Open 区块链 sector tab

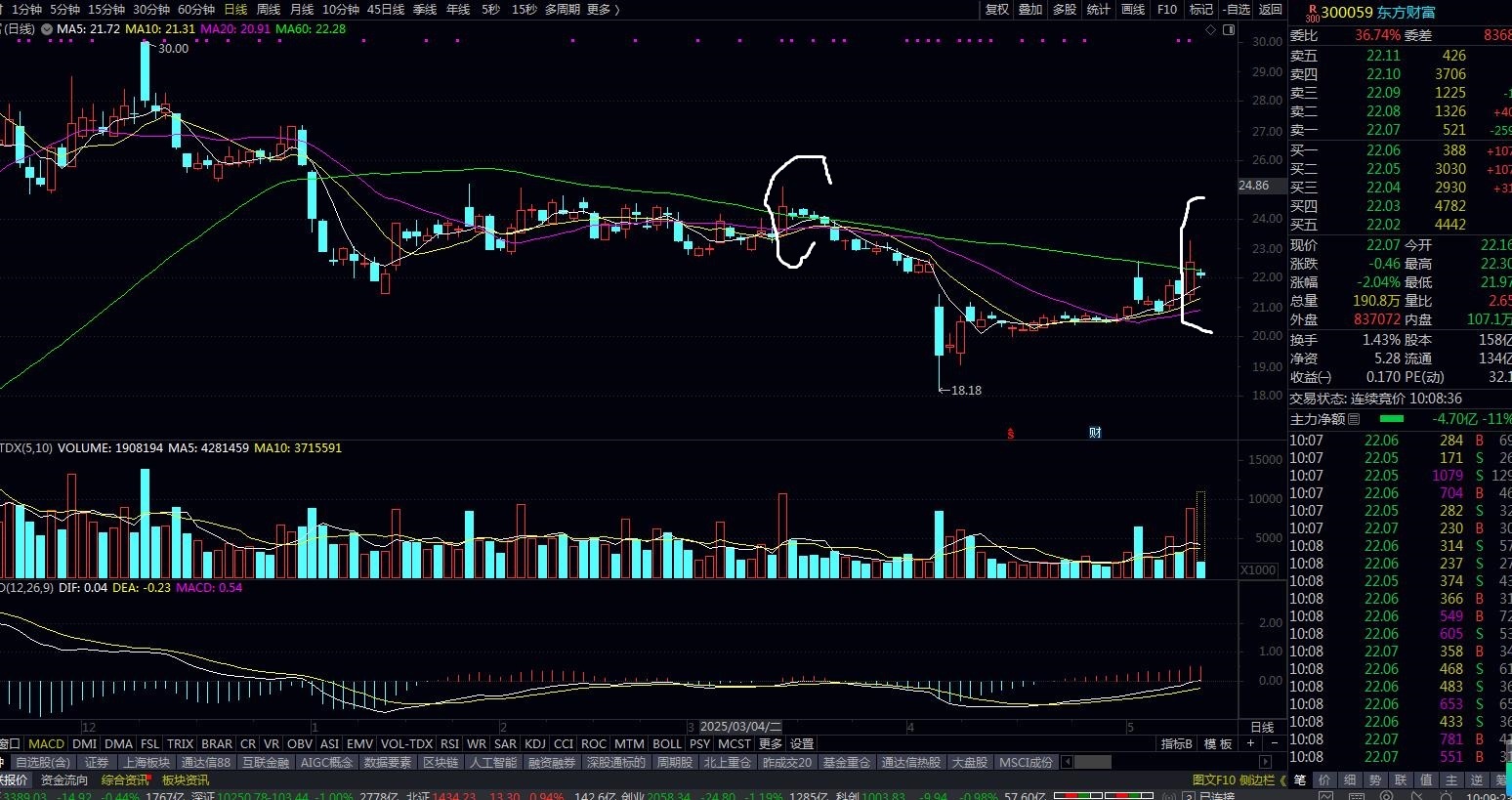point(441,762)
